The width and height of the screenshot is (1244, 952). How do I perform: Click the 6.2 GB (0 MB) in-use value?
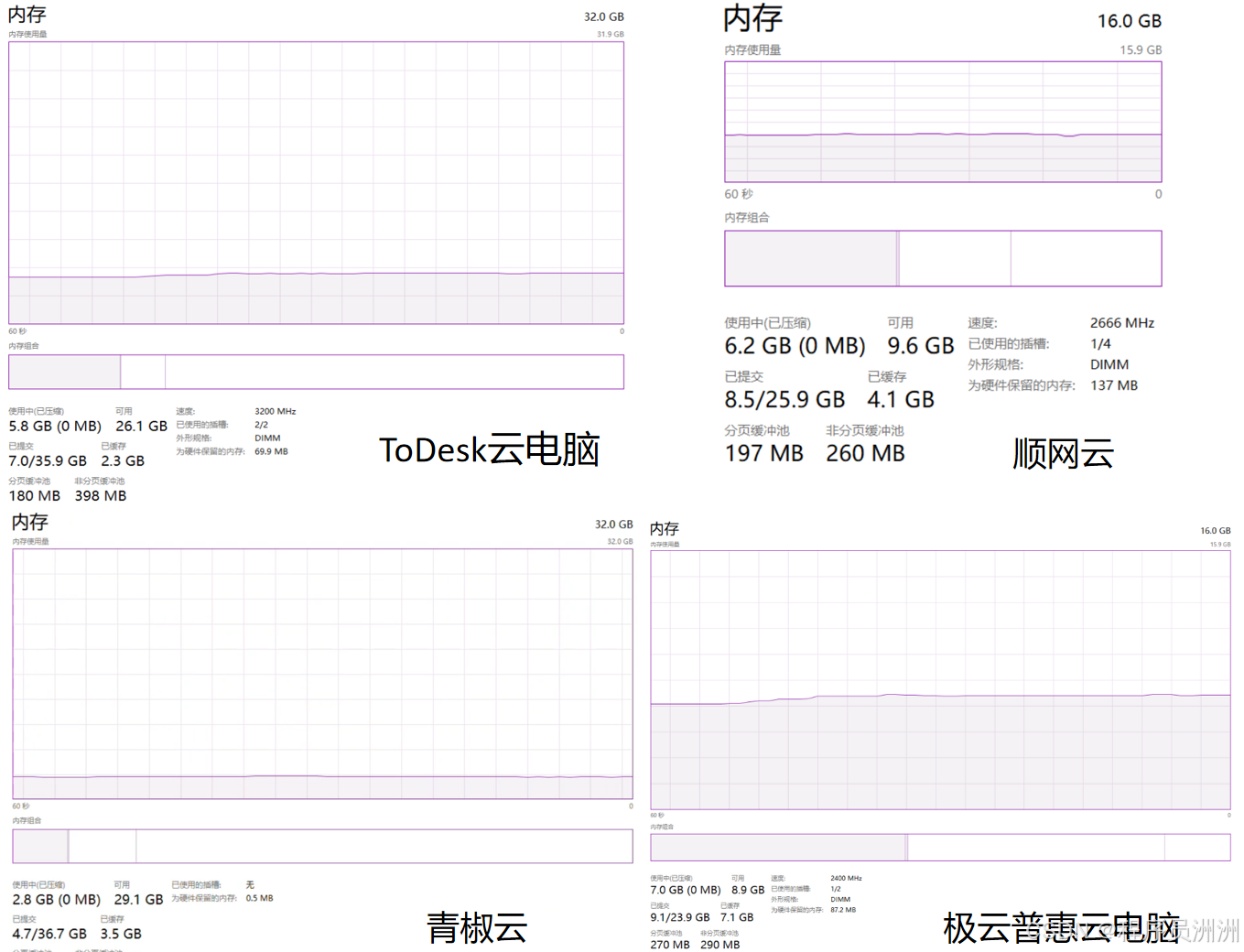coord(794,346)
